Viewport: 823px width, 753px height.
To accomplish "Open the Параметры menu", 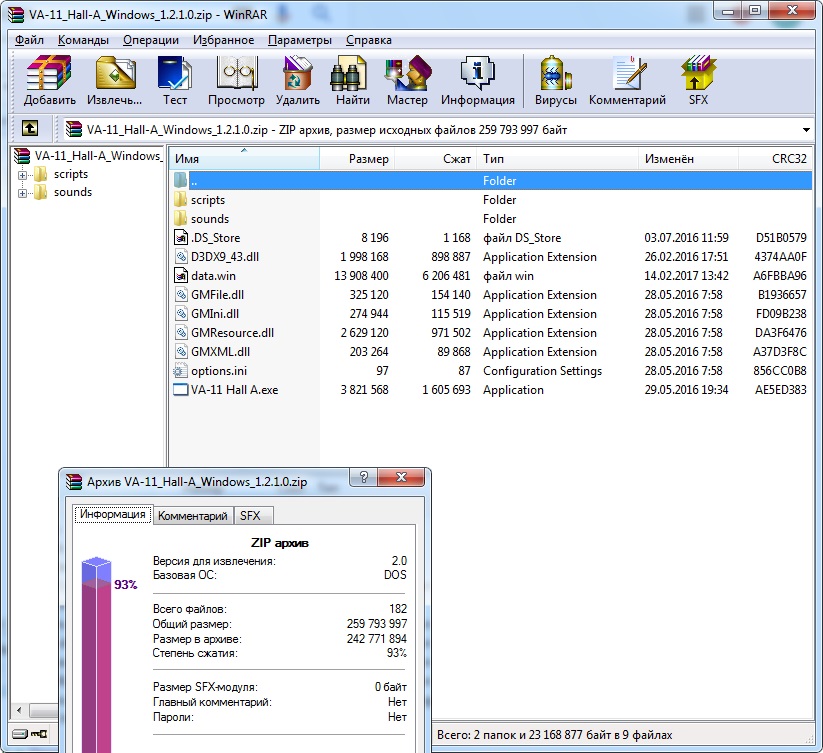I will [300, 40].
